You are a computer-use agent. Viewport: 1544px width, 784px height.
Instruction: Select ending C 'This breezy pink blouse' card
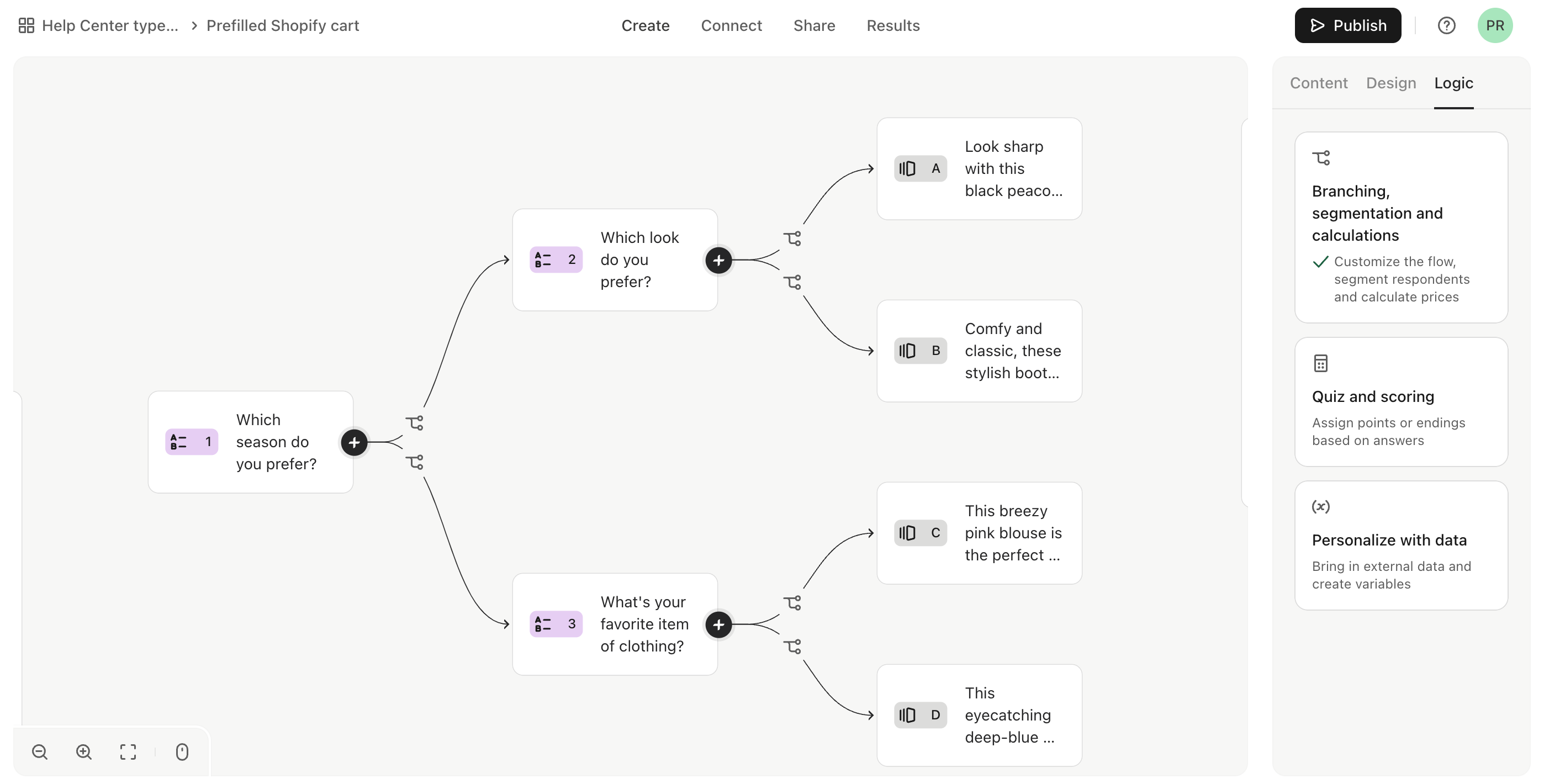pos(980,533)
